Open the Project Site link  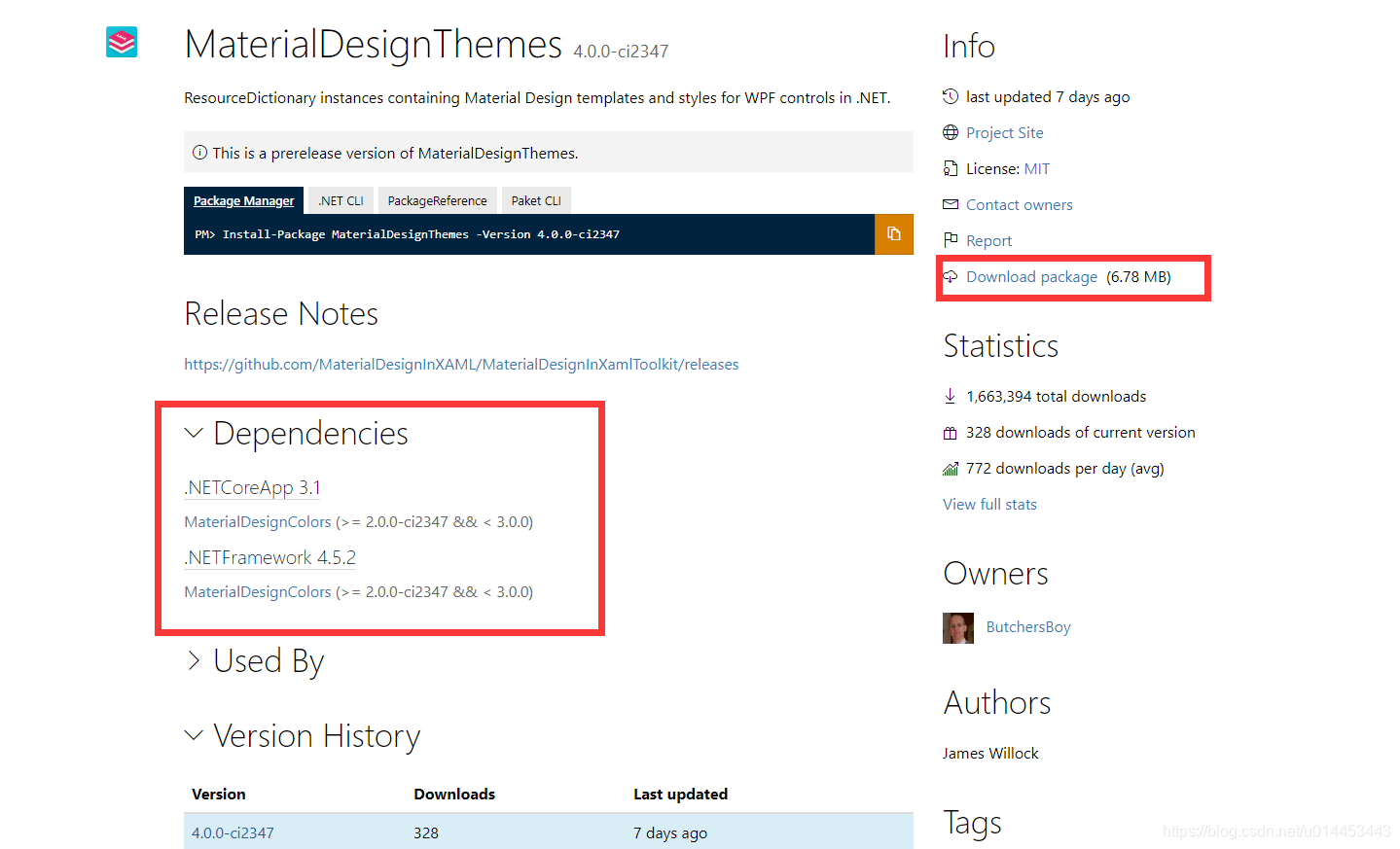point(1004,132)
